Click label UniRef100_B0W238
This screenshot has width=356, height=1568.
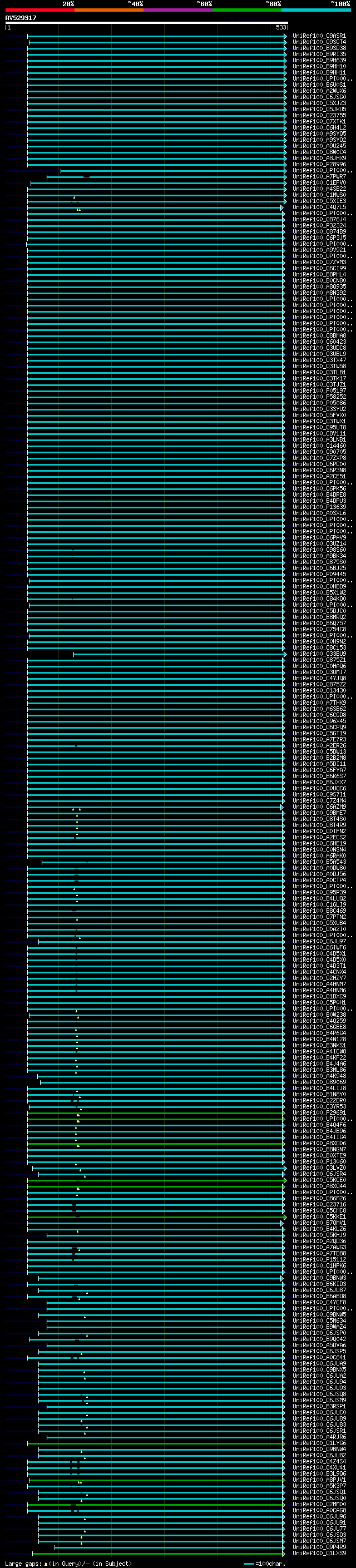coord(319,1015)
